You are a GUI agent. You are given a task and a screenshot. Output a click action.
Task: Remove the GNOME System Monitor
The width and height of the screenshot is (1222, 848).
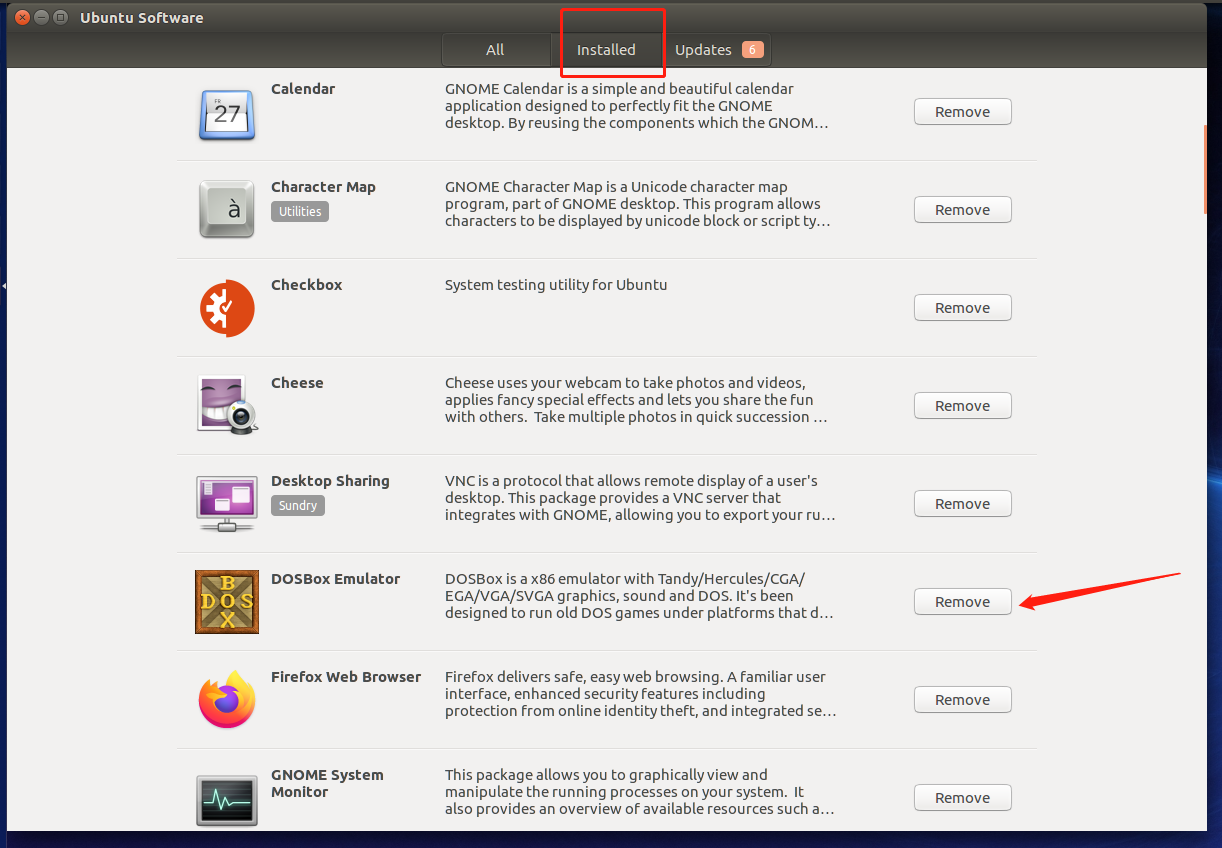pos(962,798)
